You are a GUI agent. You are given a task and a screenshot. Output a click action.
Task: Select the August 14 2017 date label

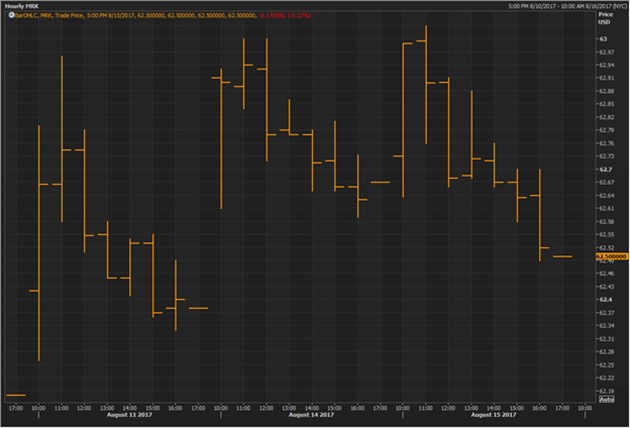pyautogui.click(x=311, y=416)
